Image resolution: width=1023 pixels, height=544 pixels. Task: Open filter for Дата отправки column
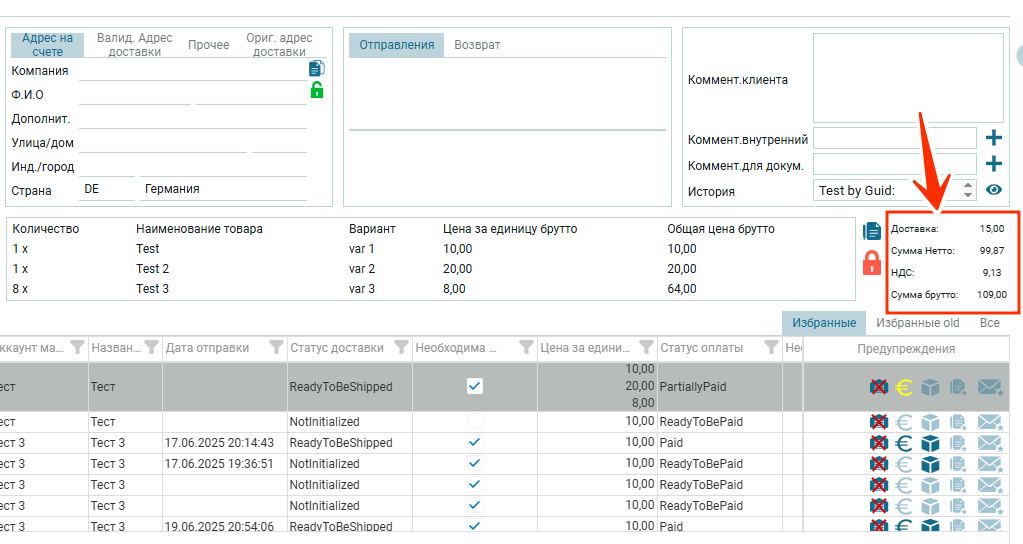coord(274,348)
